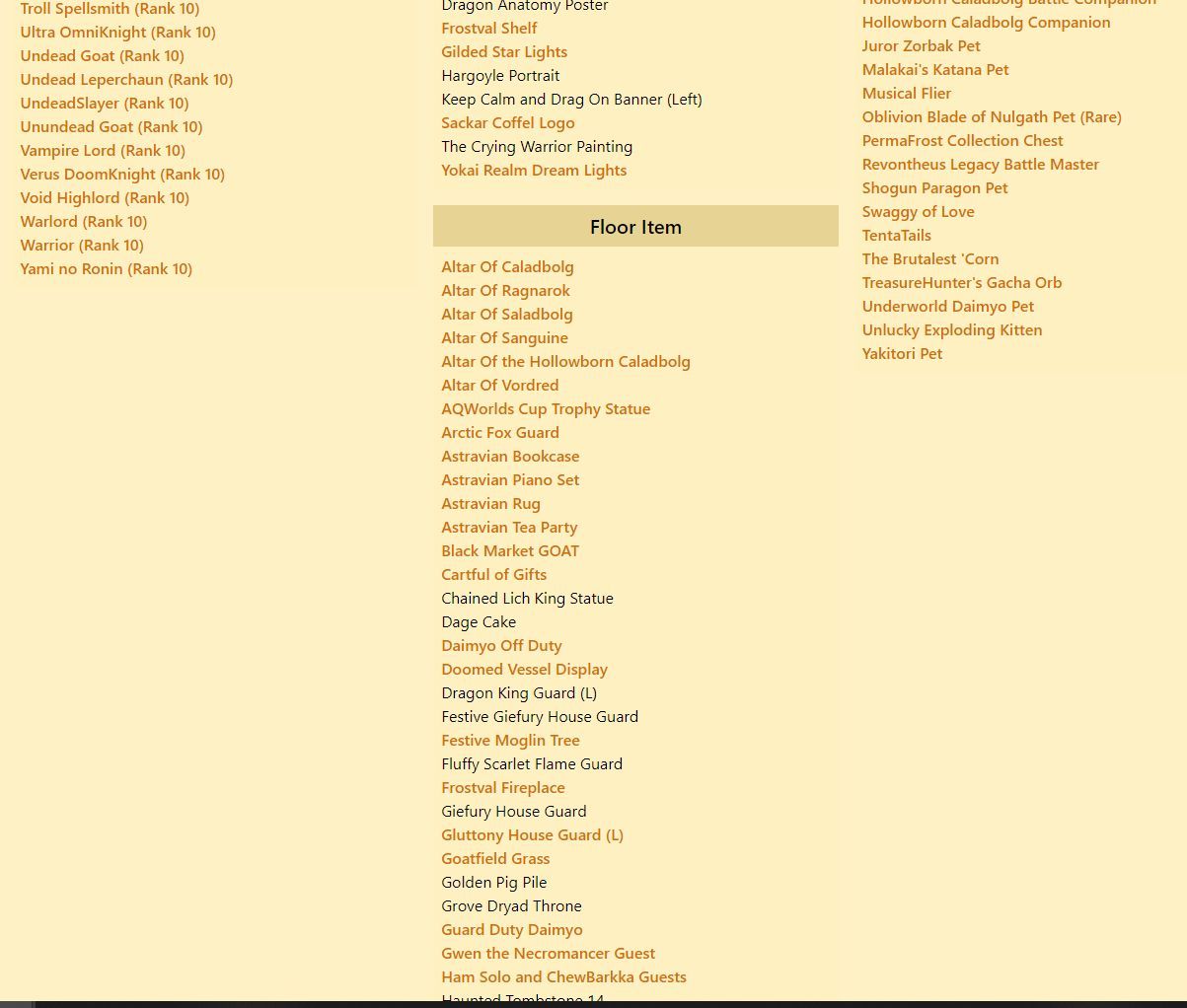Open Black Market GOAT link
This screenshot has width=1187, height=1008.
510,550
